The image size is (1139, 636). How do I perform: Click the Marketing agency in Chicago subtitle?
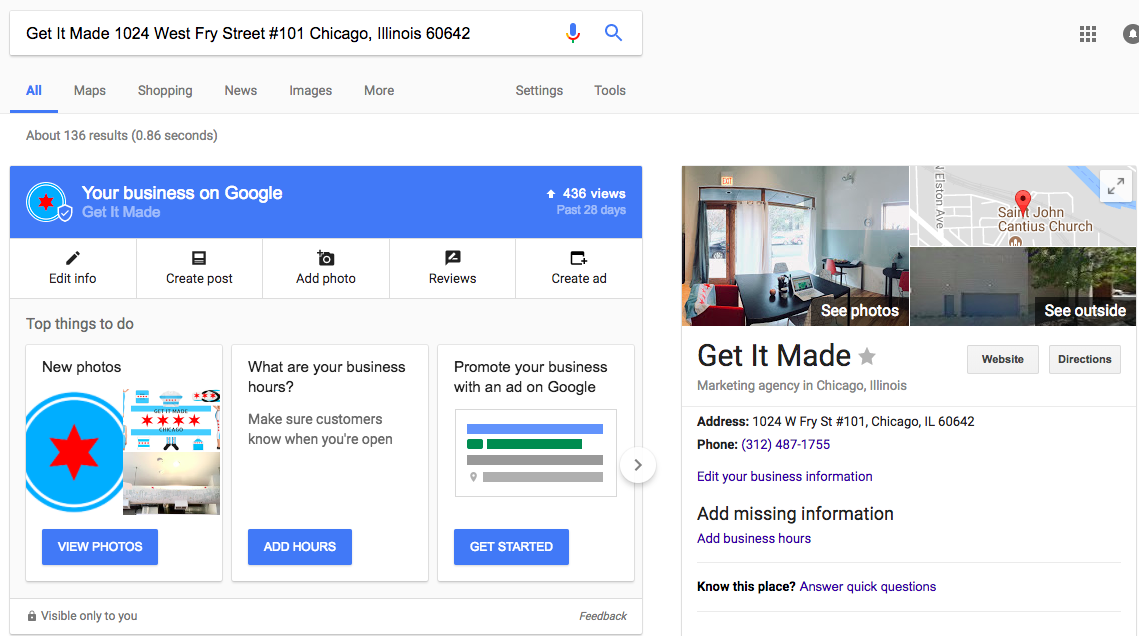click(x=802, y=386)
